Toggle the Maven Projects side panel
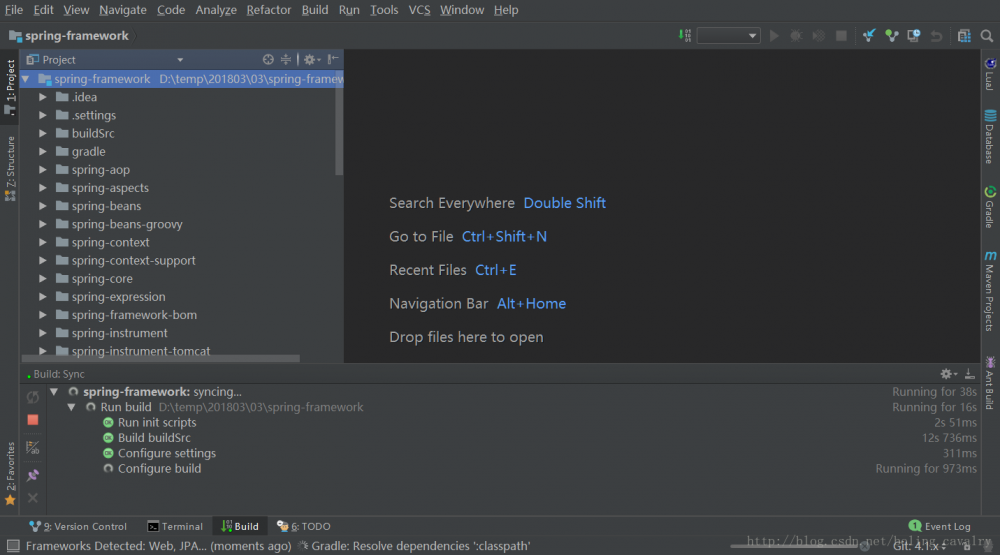The height and width of the screenshot is (555, 1000). (x=990, y=291)
